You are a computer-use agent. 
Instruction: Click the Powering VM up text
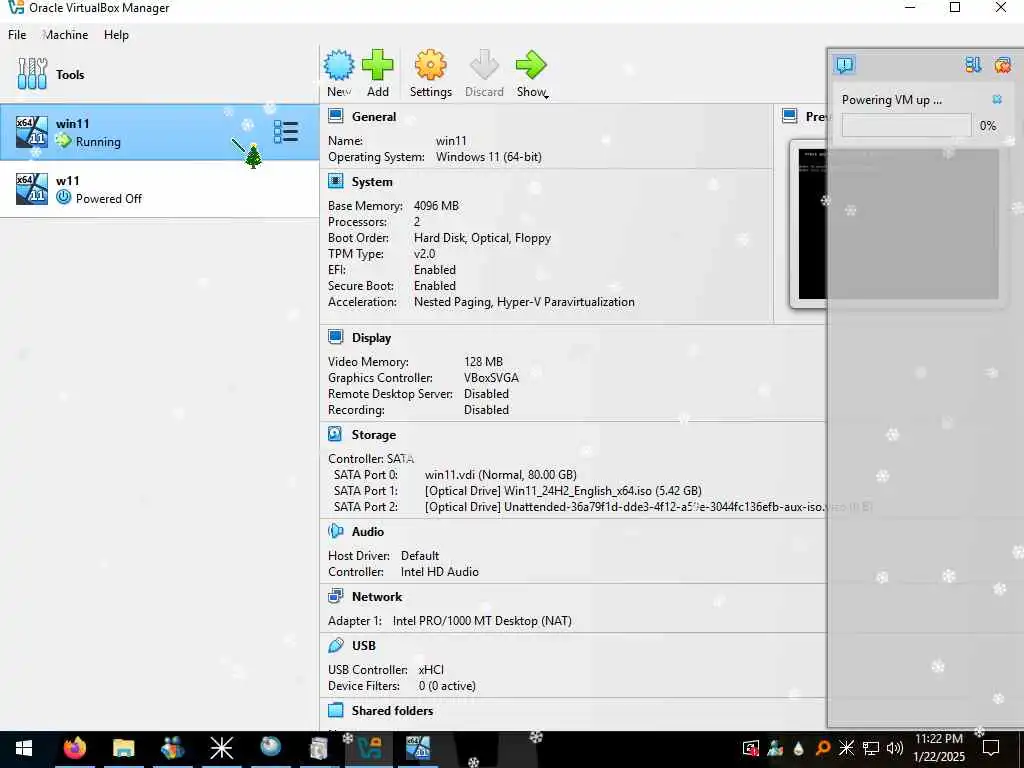[891, 100]
